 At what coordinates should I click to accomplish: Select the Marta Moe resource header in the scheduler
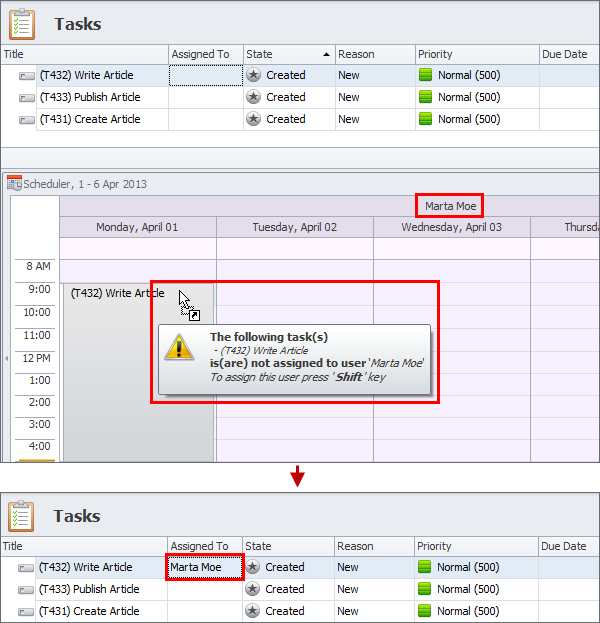pos(449,206)
